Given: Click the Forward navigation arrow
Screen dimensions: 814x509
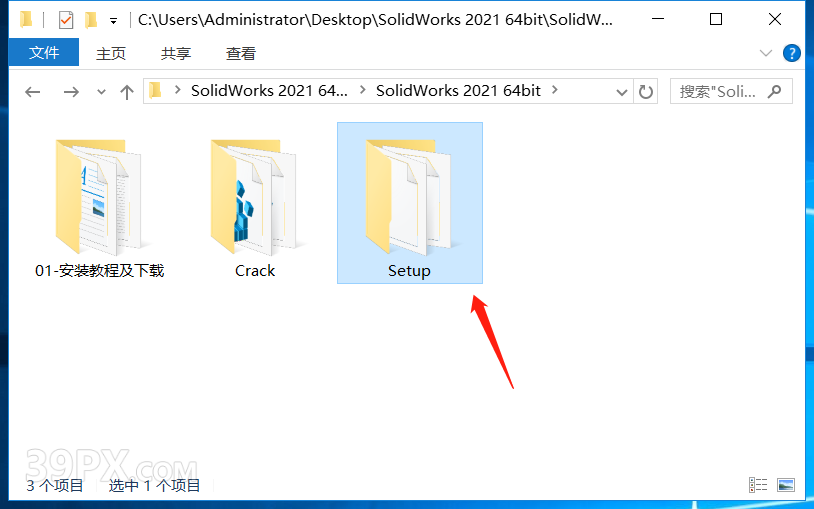Looking at the screenshot, I should click(x=71, y=92).
